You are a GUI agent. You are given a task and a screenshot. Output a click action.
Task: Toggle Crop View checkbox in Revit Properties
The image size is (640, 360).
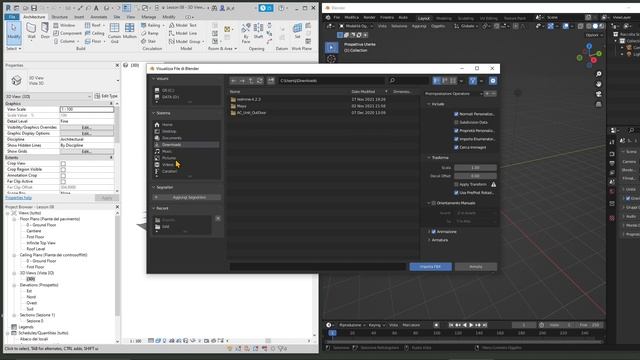click(x=63, y=163)
